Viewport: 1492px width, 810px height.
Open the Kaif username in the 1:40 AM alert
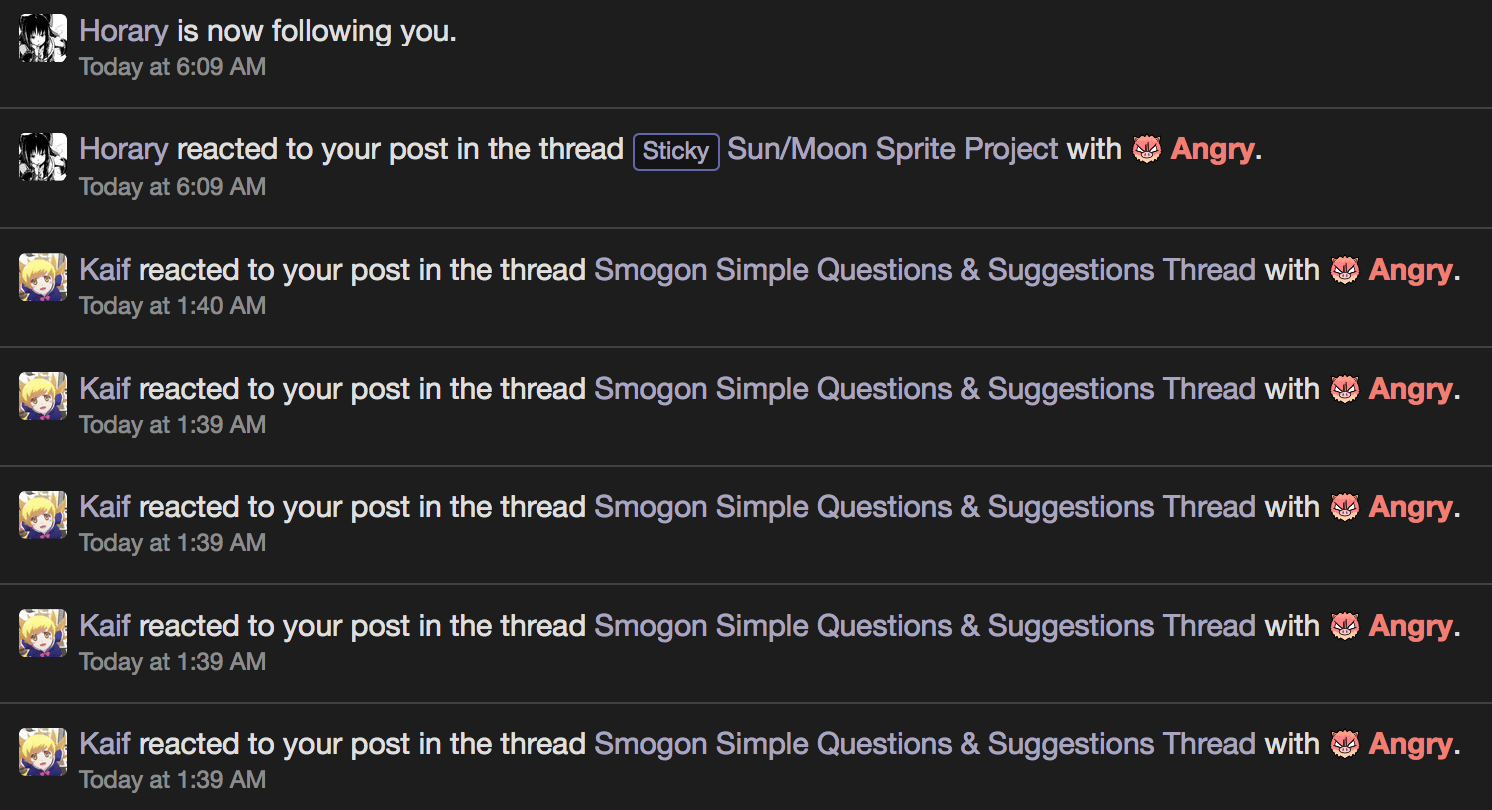(105, 270)
